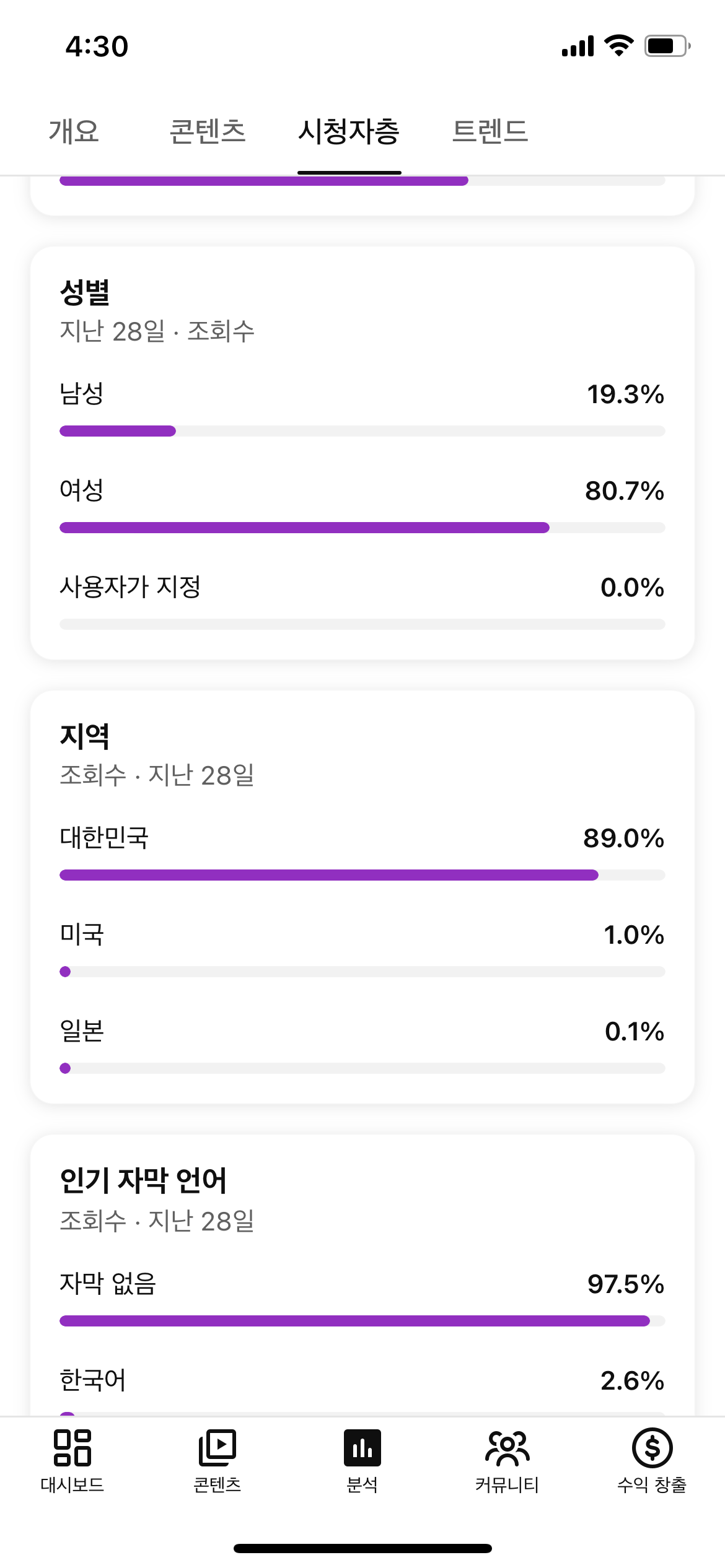Open the 트렌드 tab
Screen dimensions: 725x1568
tap(490, 131)
